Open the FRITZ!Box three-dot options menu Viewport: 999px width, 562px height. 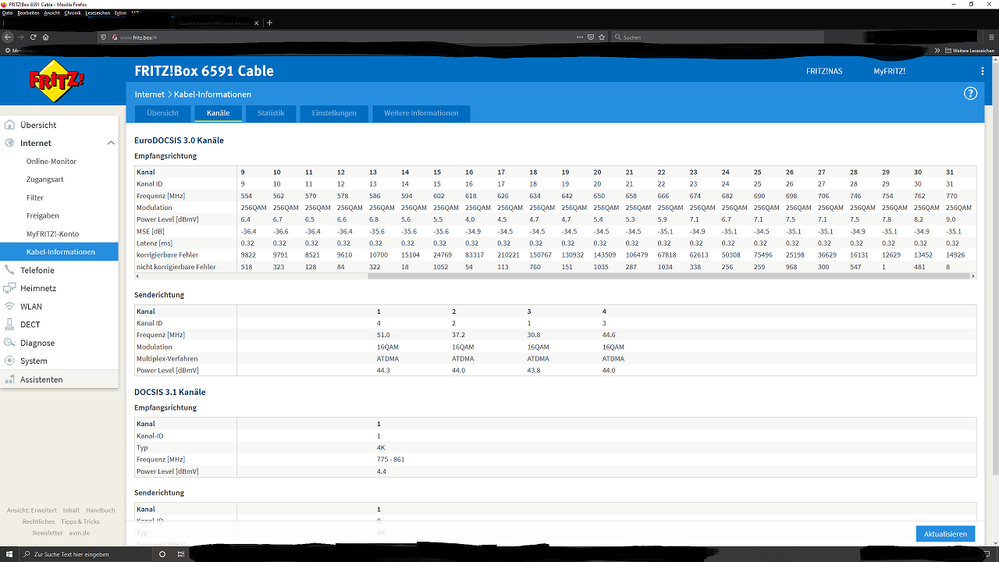click(x=982, y=71)
